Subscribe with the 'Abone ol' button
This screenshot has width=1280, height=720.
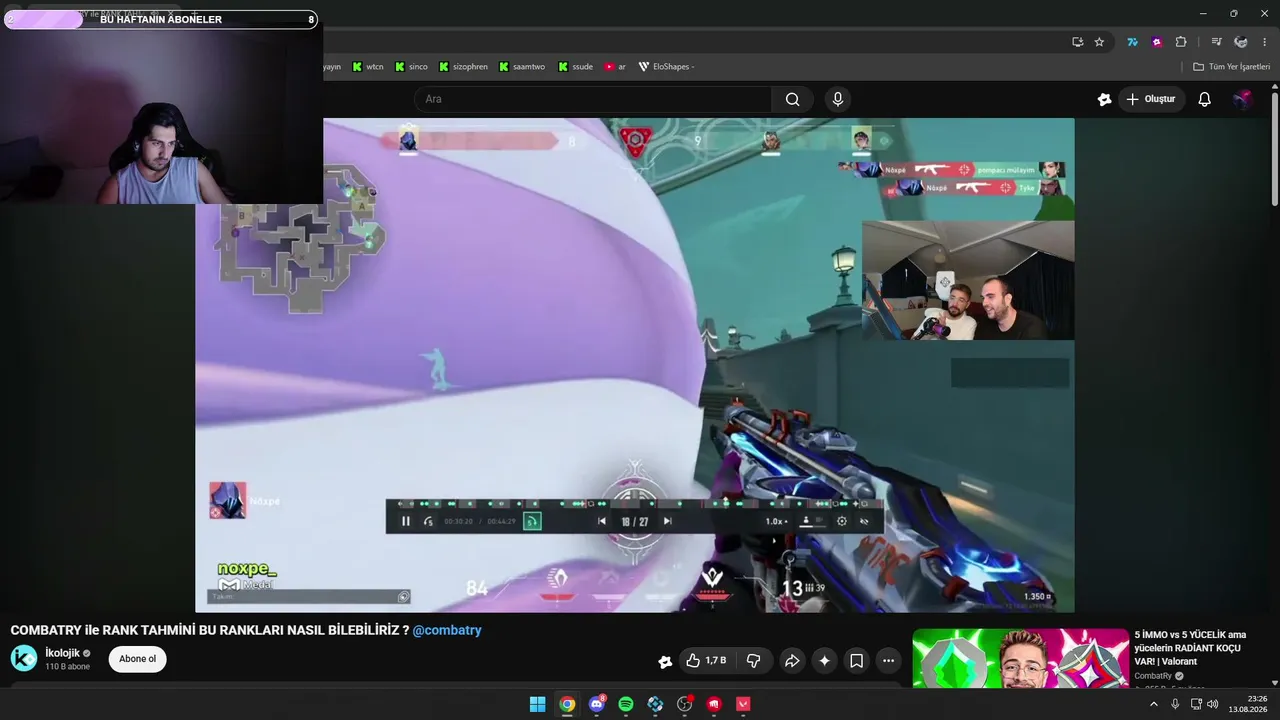[138, 659]
